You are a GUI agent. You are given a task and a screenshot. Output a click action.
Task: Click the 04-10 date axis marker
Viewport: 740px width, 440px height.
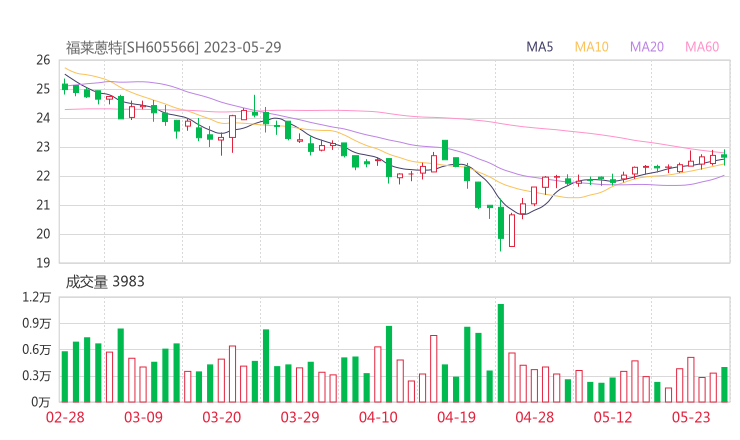pyautogui.click(x=378, y=417)
